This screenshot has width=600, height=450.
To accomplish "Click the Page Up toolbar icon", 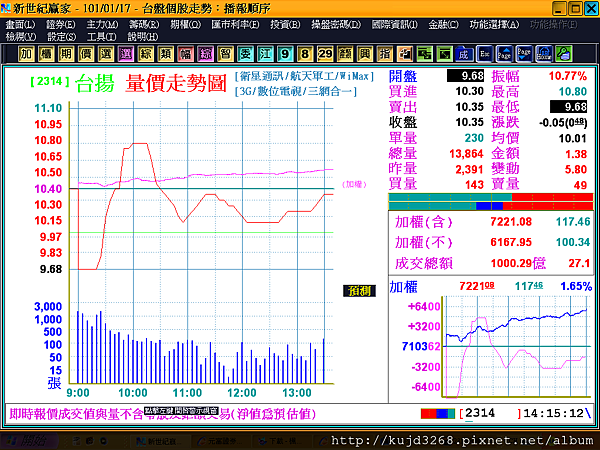I will tap(504, 54).
